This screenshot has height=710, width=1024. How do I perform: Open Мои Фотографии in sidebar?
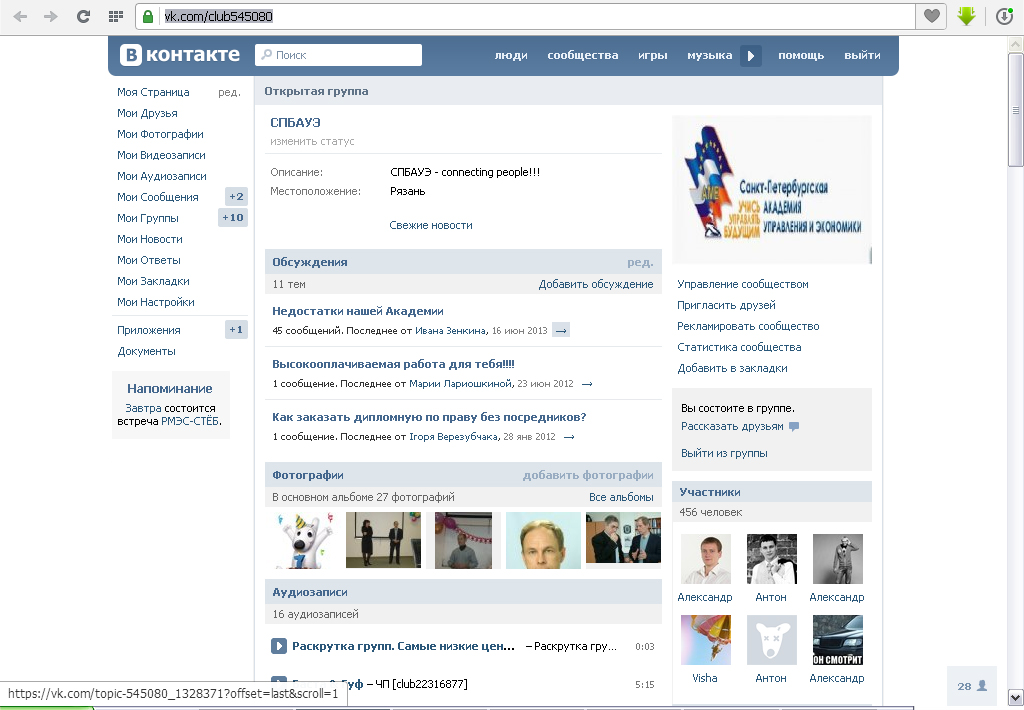(x=160, y=134)
